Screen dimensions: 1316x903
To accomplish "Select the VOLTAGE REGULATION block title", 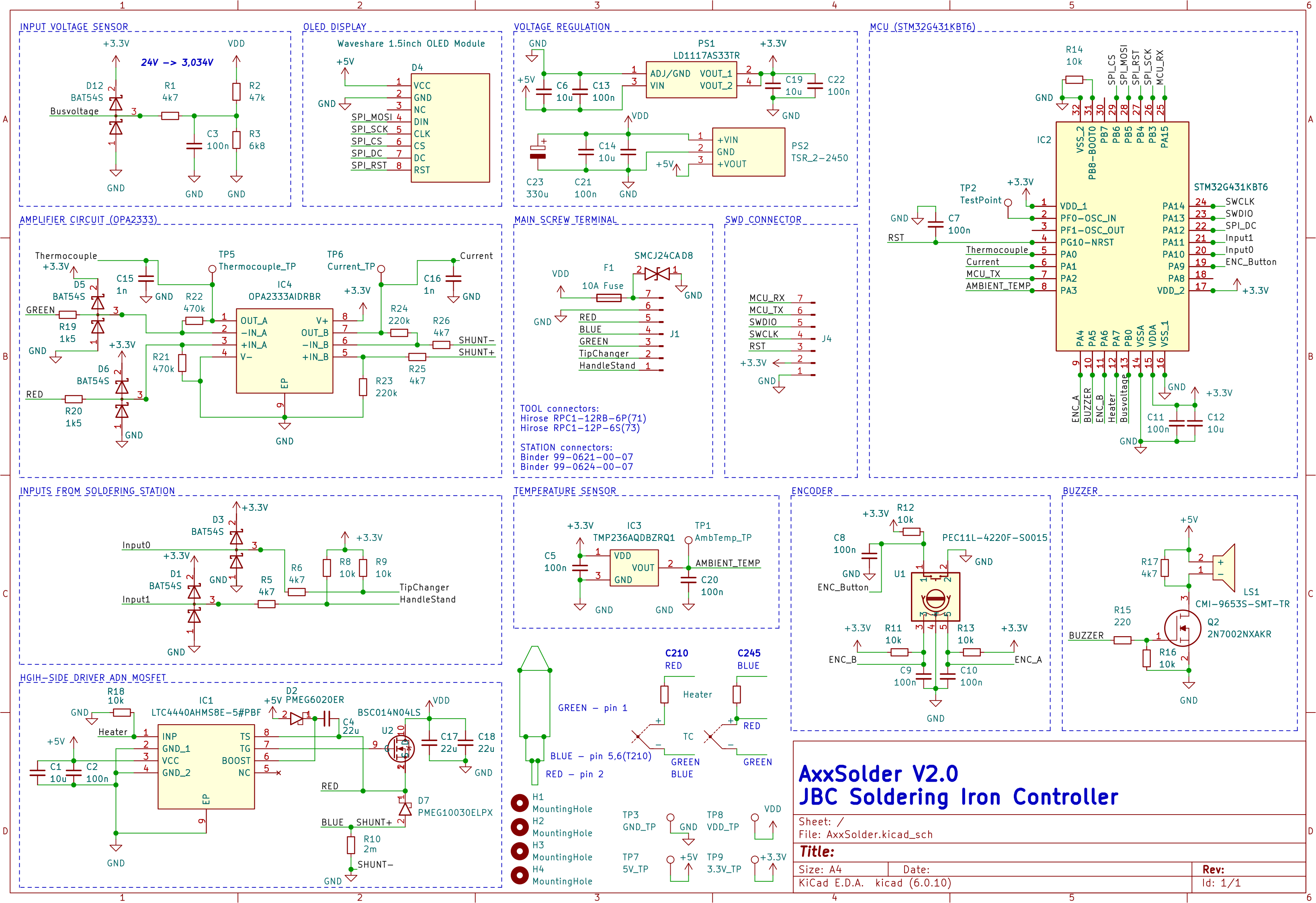I will 562,27.
